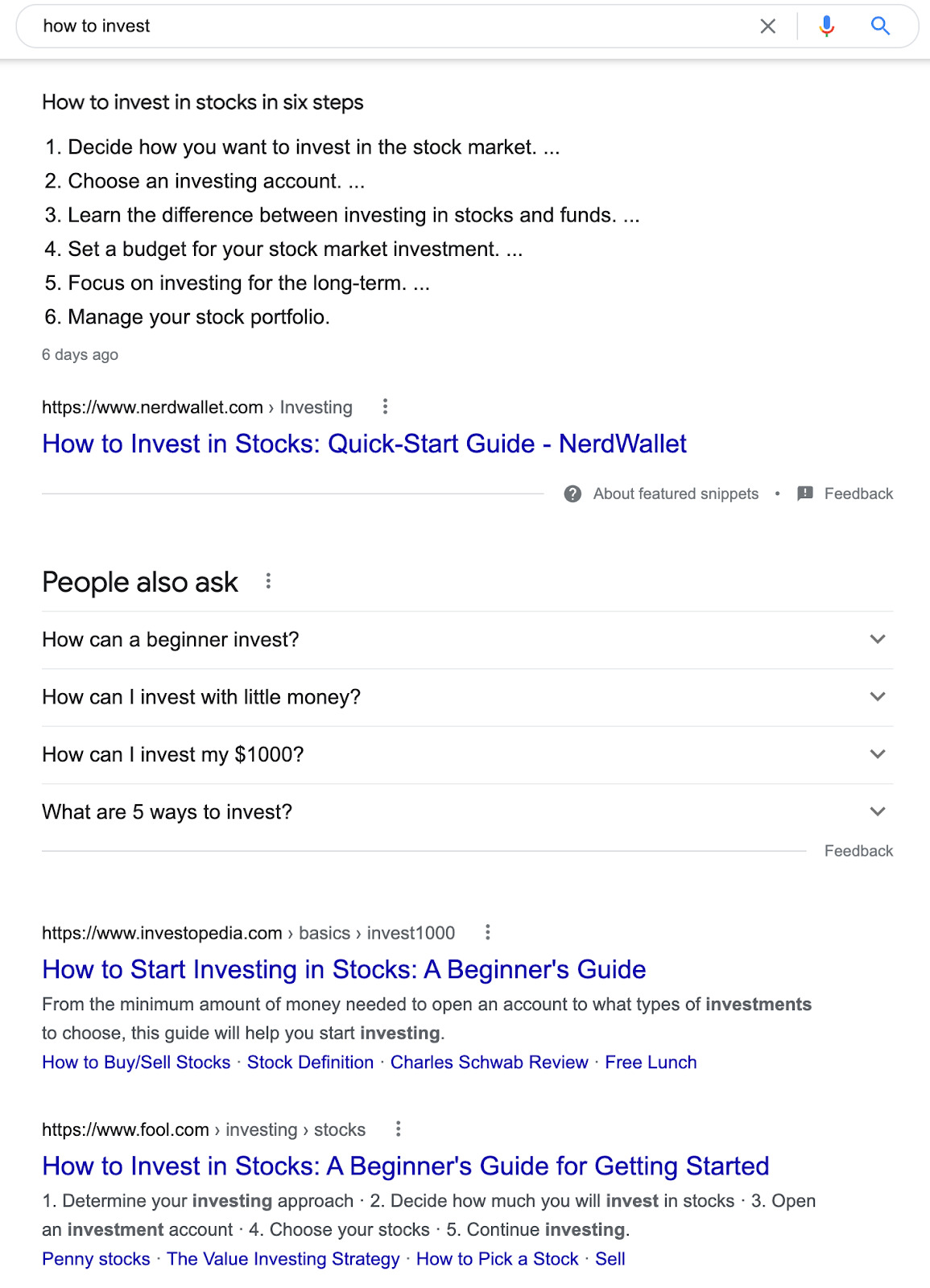This screenshot has width=930, height=1288.
Task: Run the search via the magnifying glass icon
Action: coord(880,25)
